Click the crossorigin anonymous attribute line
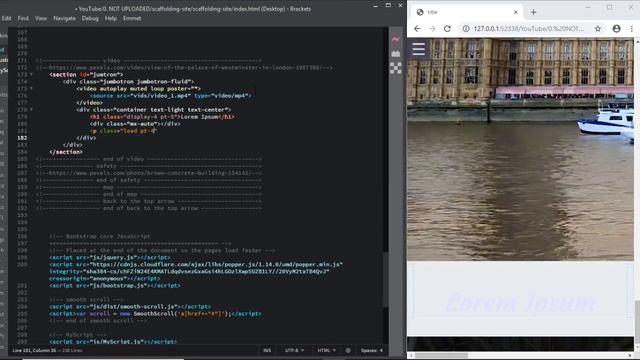 105,278
